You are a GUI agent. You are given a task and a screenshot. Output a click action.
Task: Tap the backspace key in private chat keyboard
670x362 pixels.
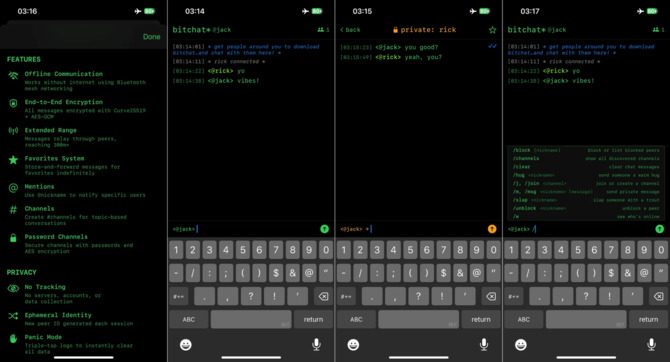click(491, 296)
